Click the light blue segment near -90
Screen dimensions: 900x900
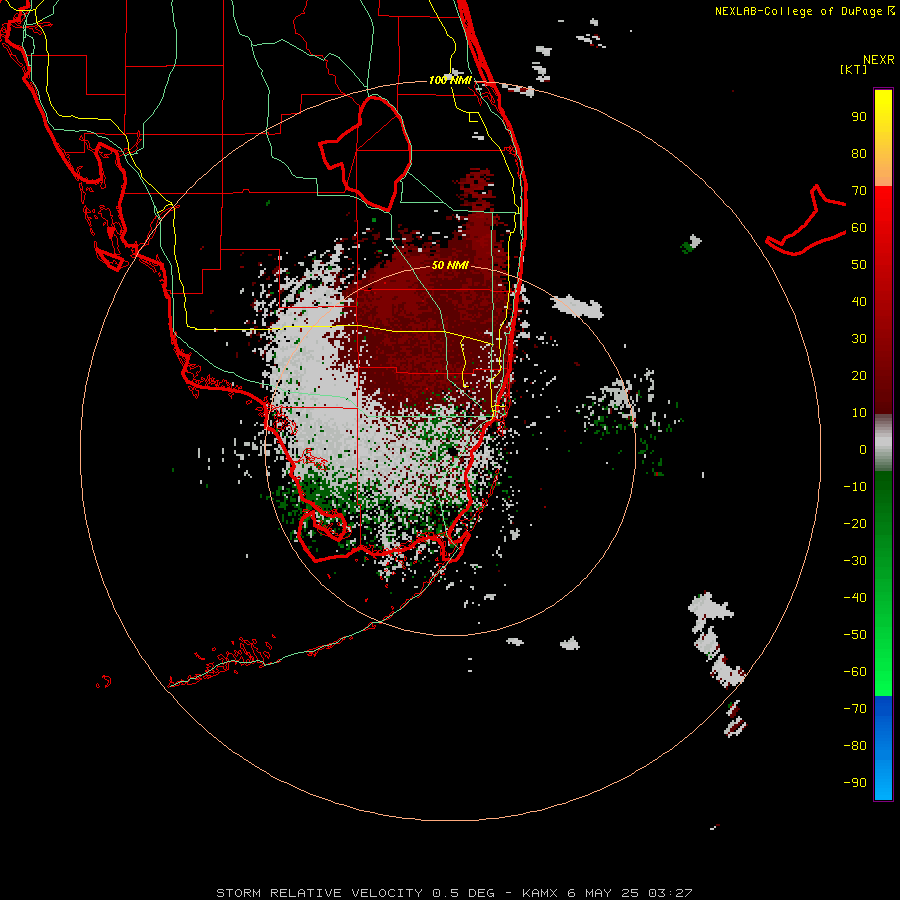coord(883,781)
